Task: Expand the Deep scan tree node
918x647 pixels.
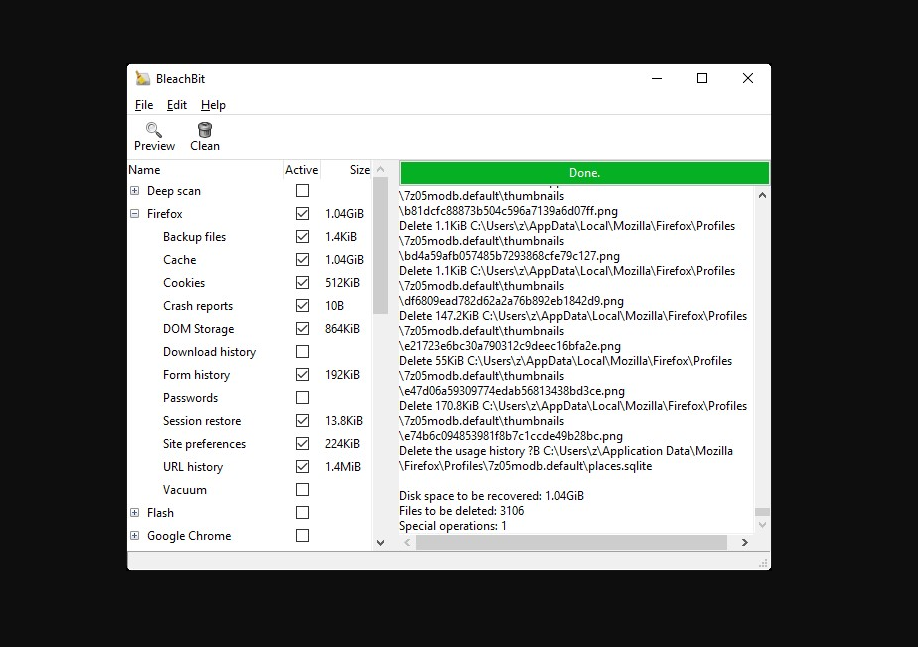Action: (x=135, y=191)
